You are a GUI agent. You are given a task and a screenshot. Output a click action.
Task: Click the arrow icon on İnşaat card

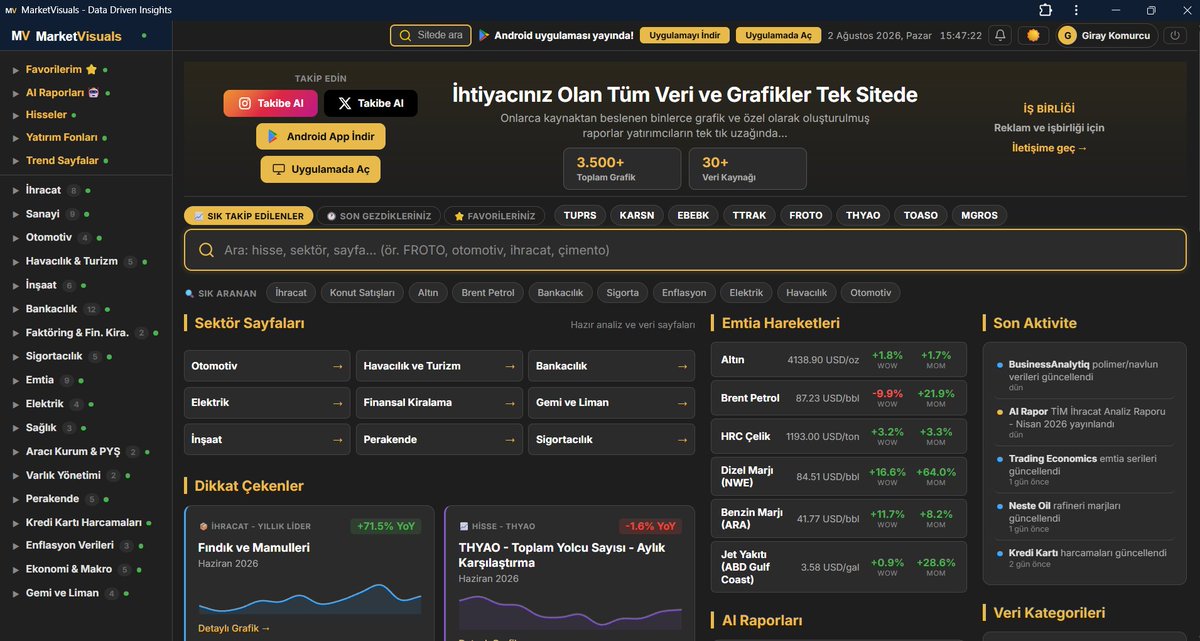338,439
